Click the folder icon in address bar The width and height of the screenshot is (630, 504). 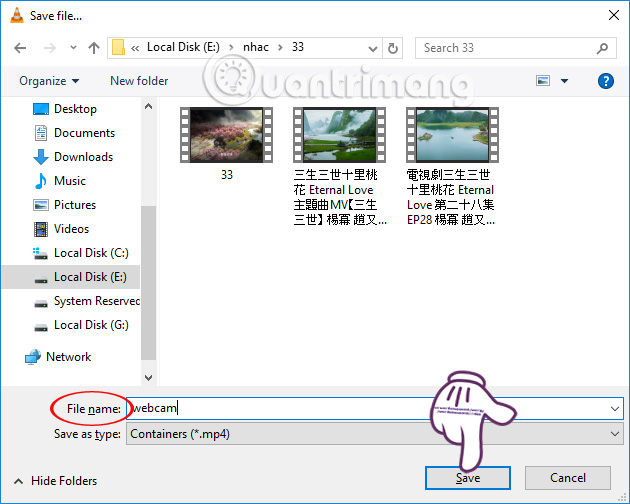click(118, 47)
